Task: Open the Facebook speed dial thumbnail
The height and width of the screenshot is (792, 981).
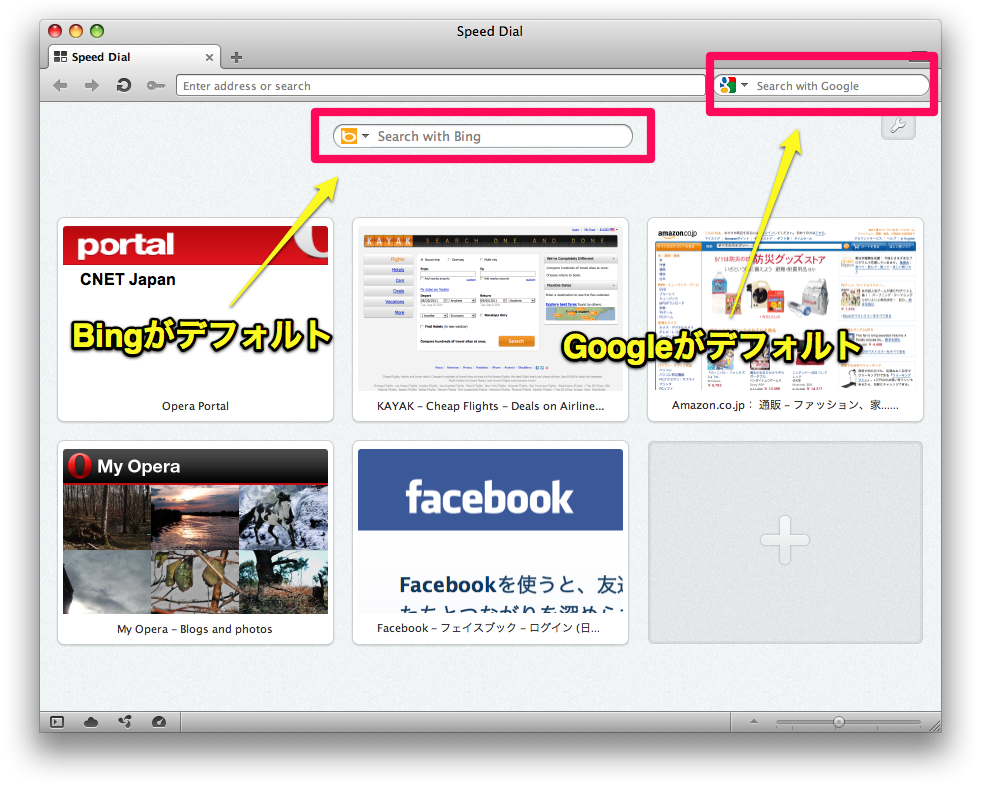Action: (490, 542)
